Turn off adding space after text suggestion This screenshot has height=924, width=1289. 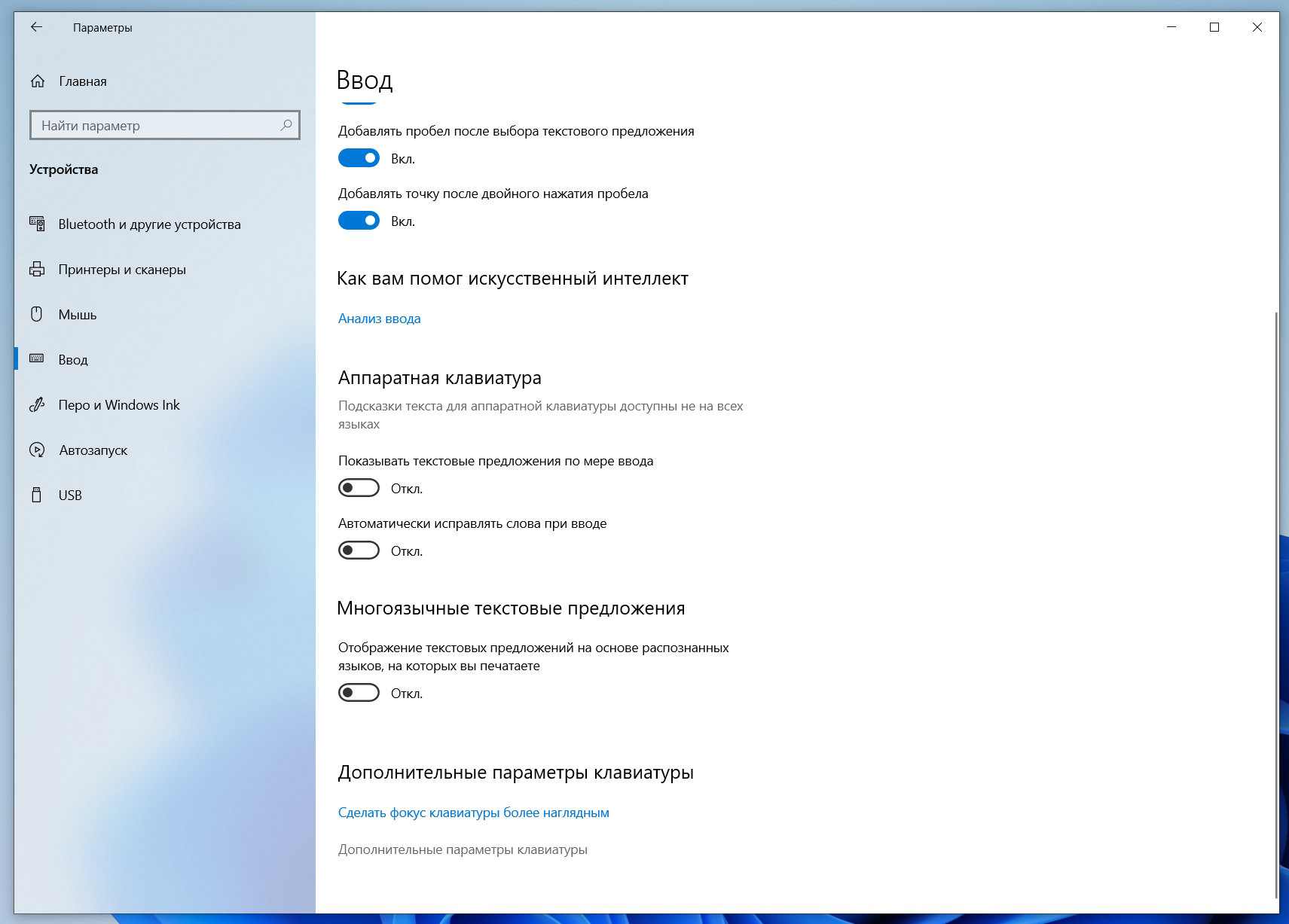[359, 158]
